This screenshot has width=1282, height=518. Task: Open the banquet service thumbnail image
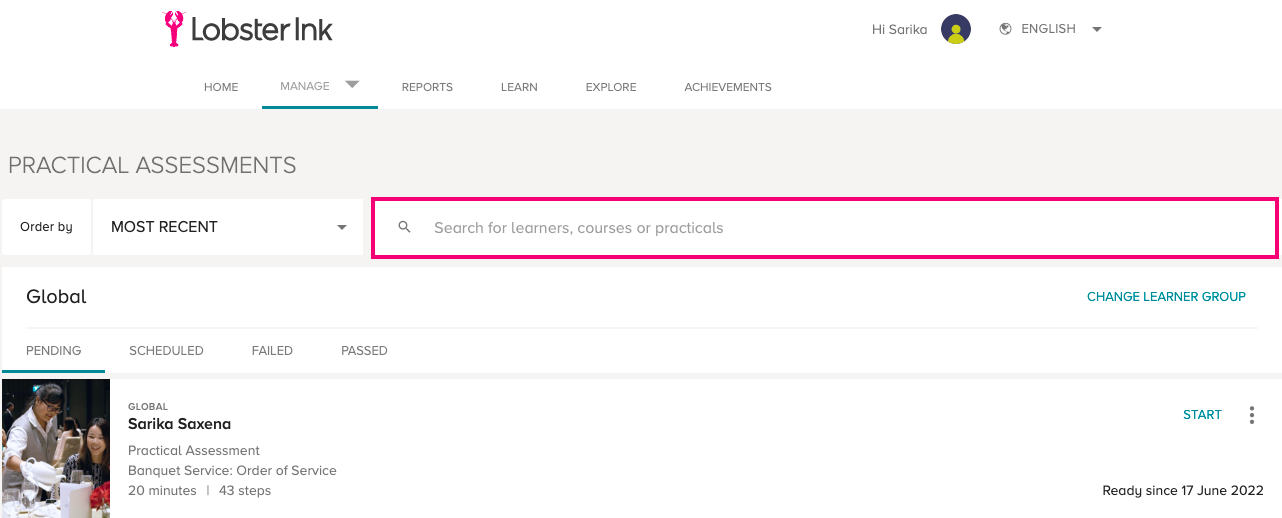pos(56,448)
